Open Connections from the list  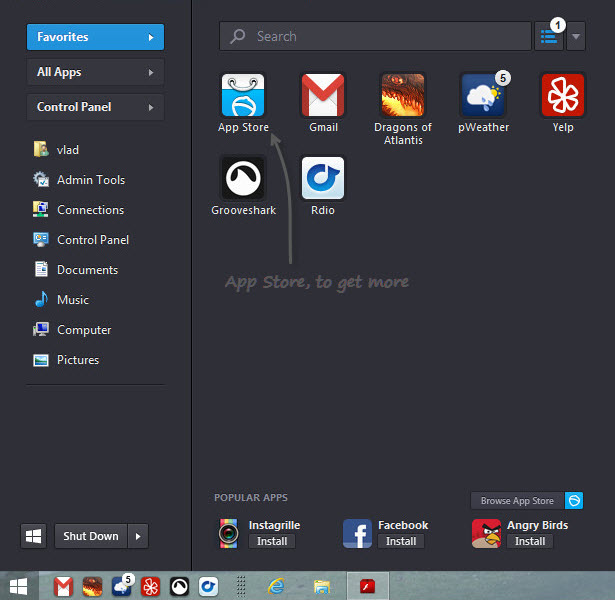tap(78, 210)
